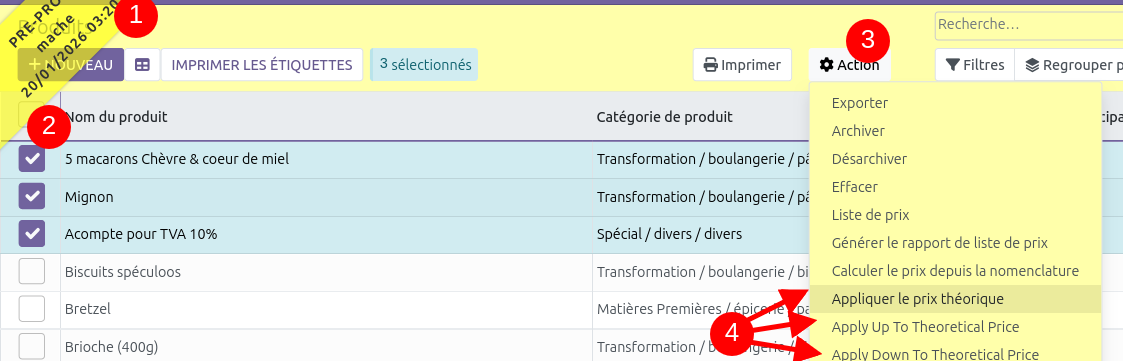
Task: Select 'Apply Up To Theoretical Price'
Action: point(955,327)
